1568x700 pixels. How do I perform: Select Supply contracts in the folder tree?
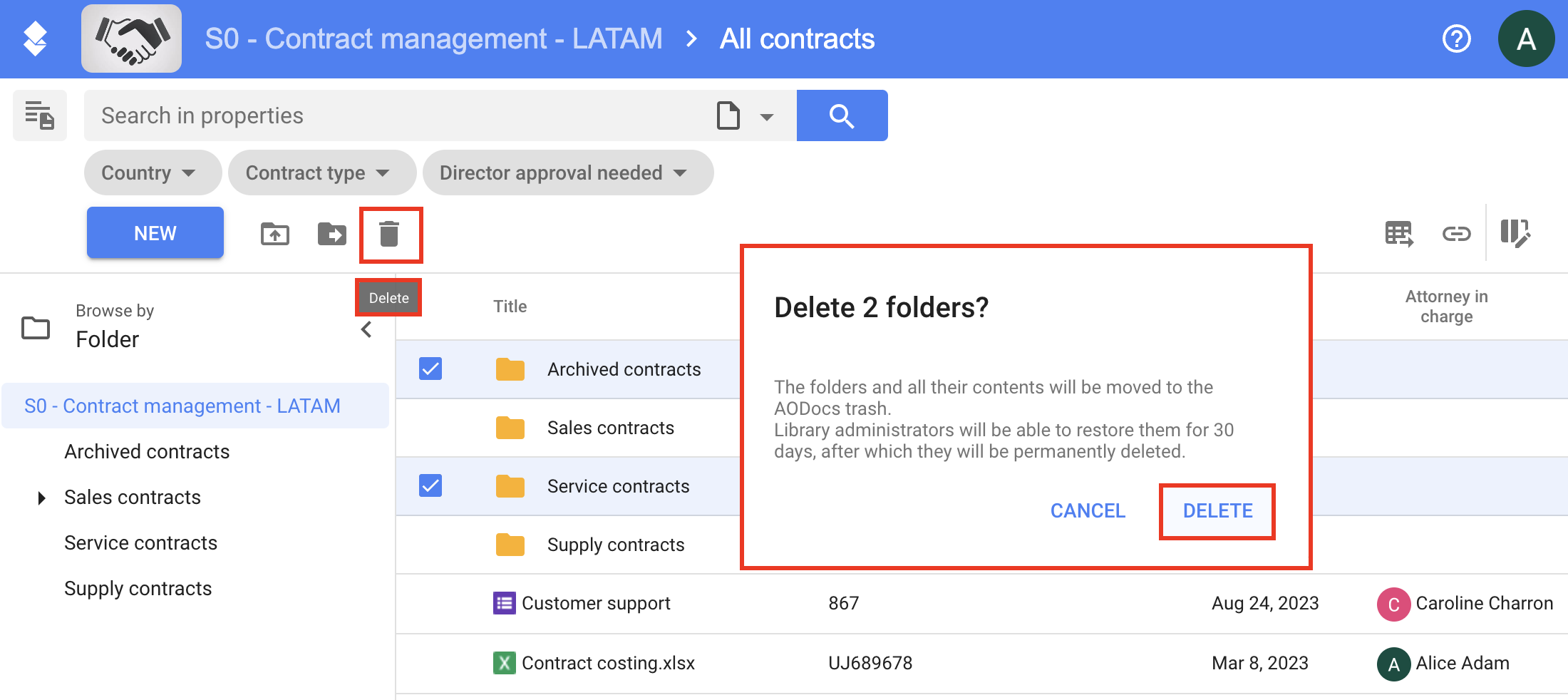pos(138,589)
